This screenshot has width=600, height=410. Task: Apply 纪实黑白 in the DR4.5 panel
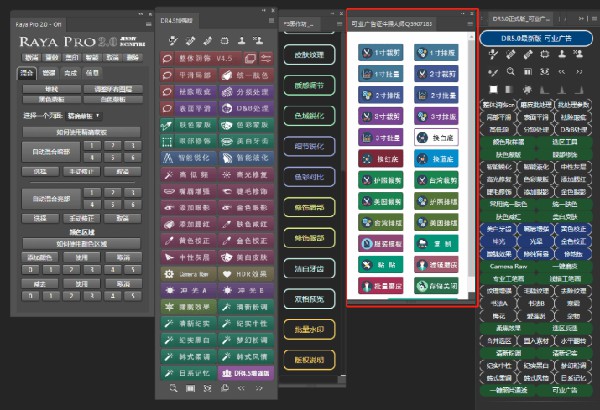[188, 340]
